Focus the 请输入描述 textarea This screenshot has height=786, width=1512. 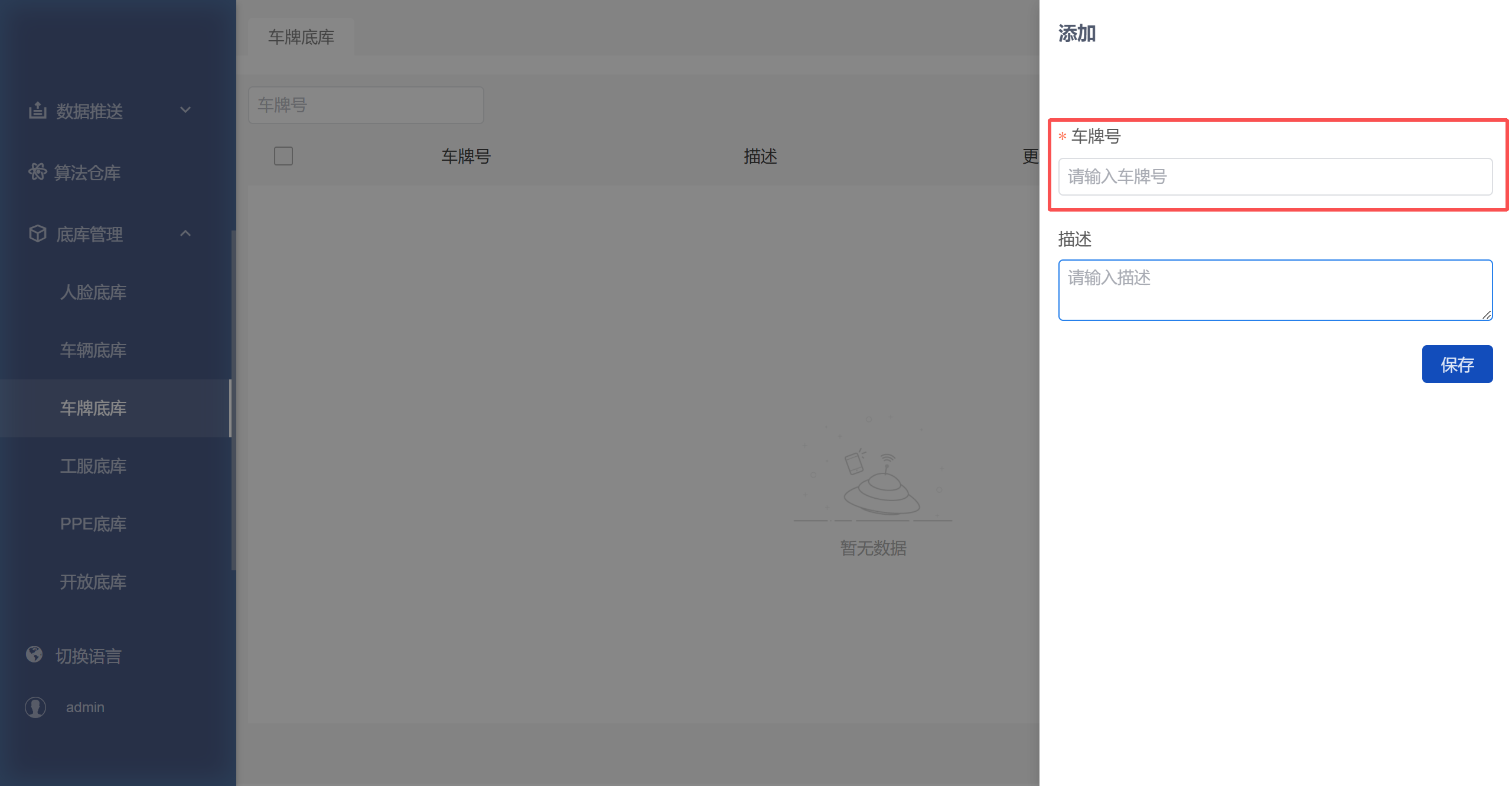pos(1275,290)
